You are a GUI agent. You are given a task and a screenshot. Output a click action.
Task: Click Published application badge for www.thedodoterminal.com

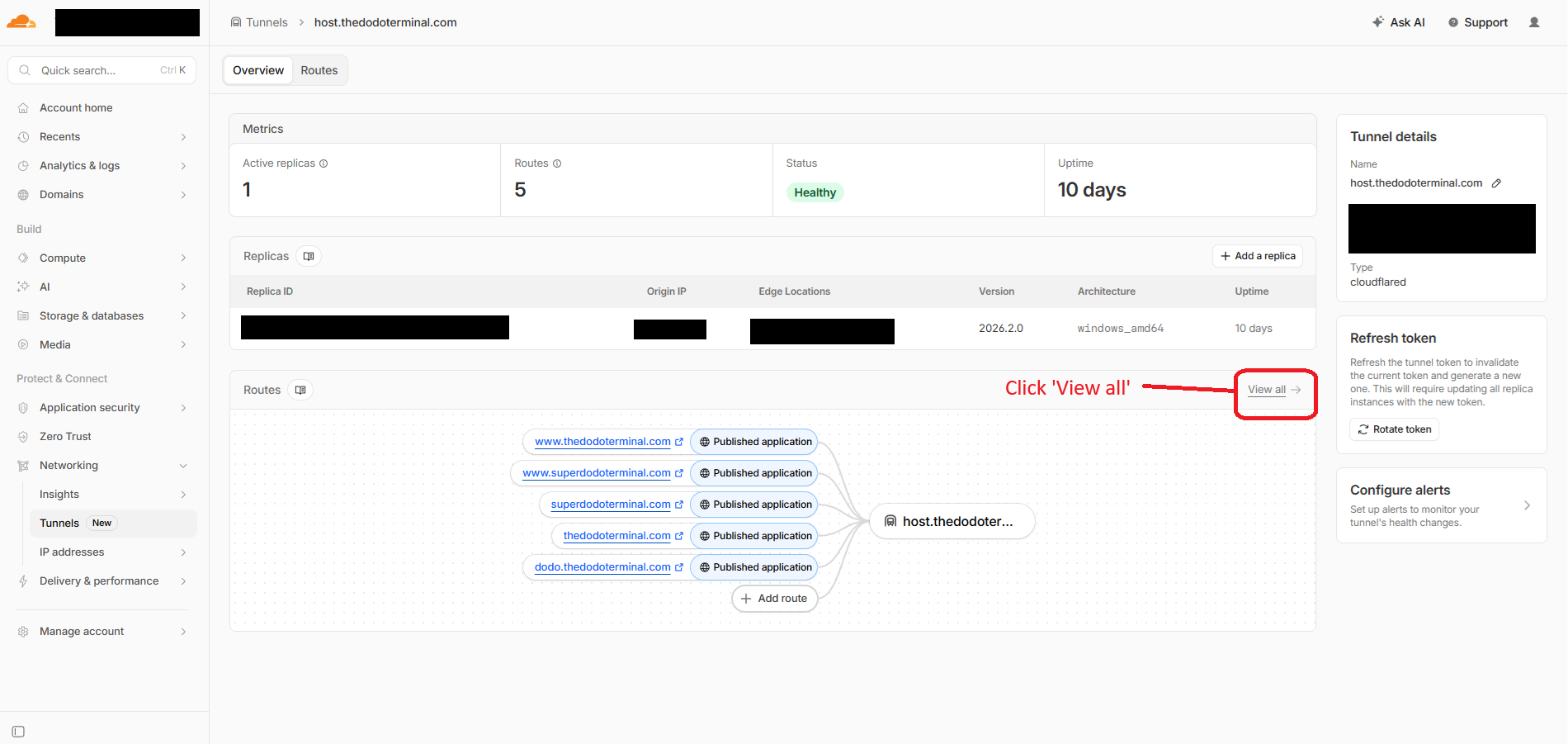coord(754,442)
